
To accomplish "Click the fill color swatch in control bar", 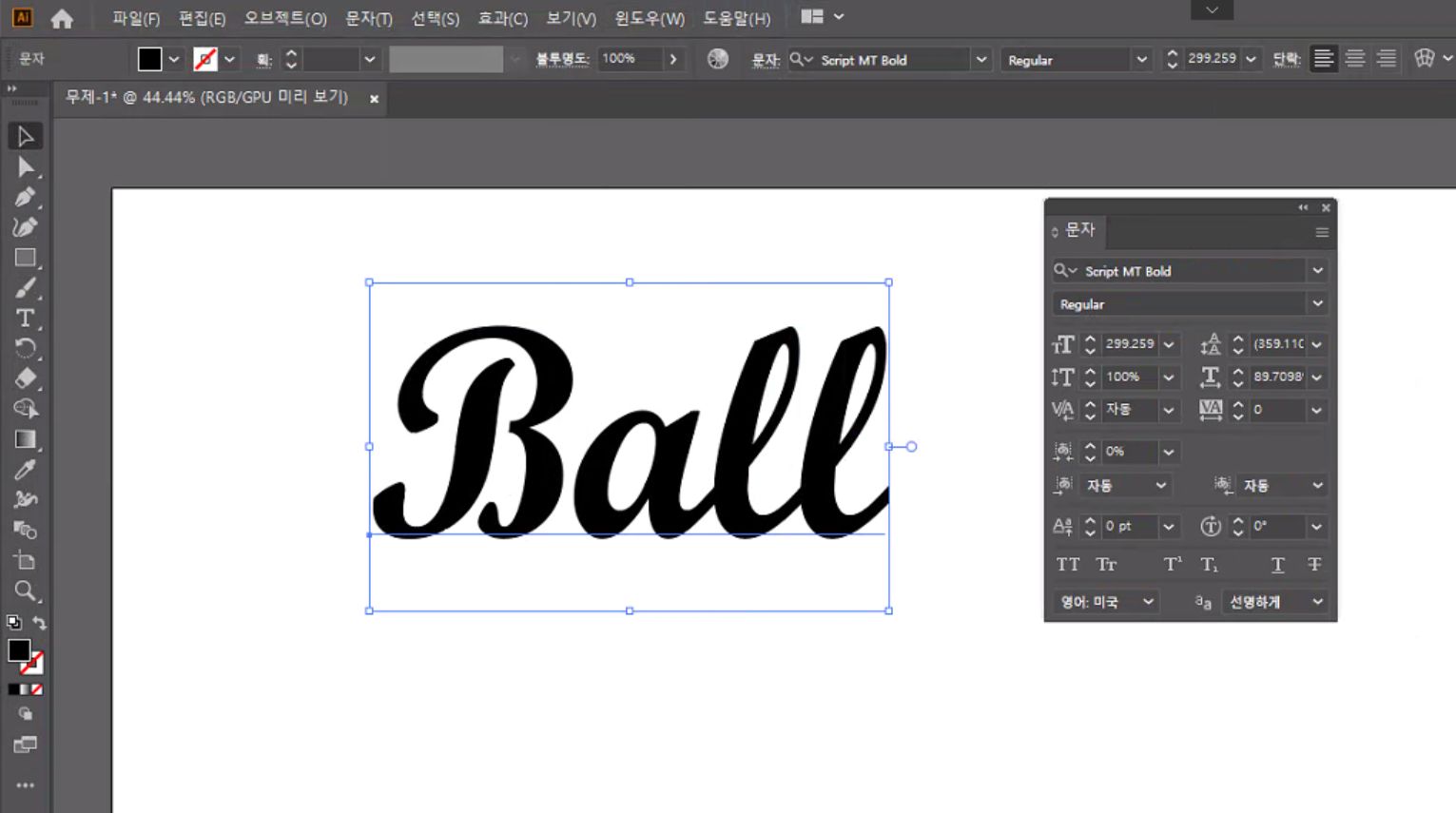I will (x=149, y=59).
